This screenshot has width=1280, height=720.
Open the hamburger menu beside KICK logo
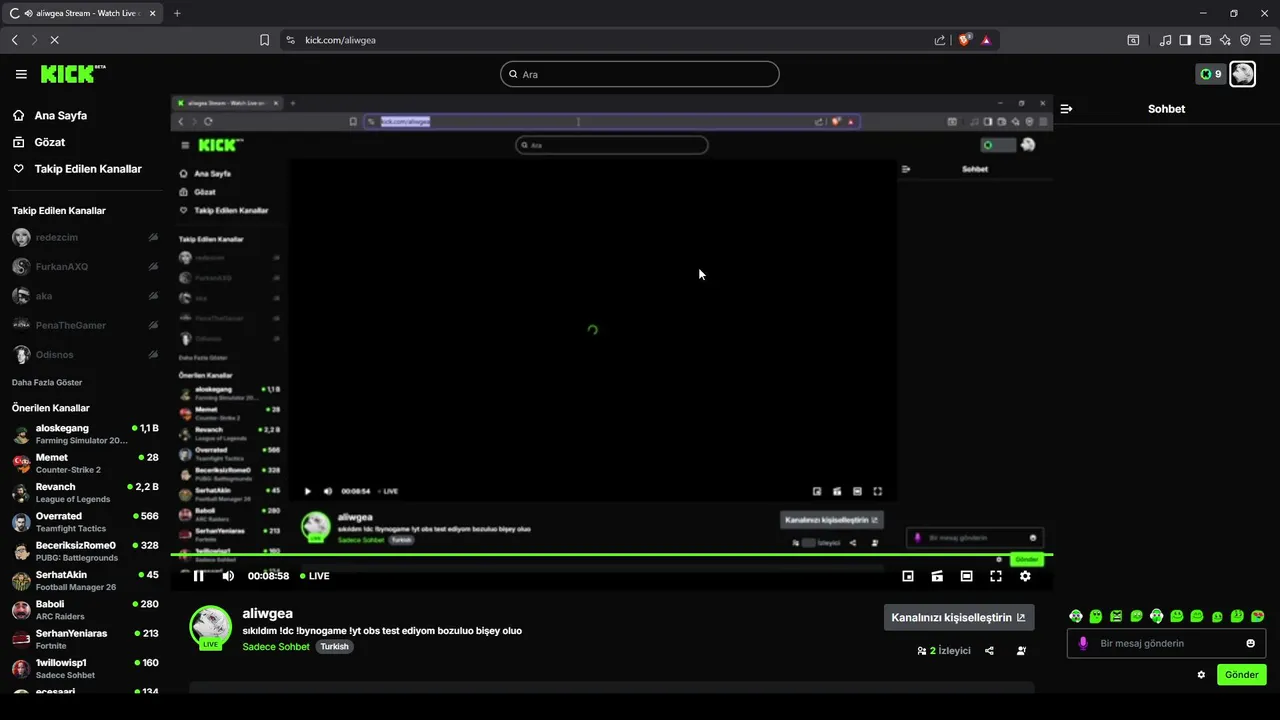click(21, 74)
